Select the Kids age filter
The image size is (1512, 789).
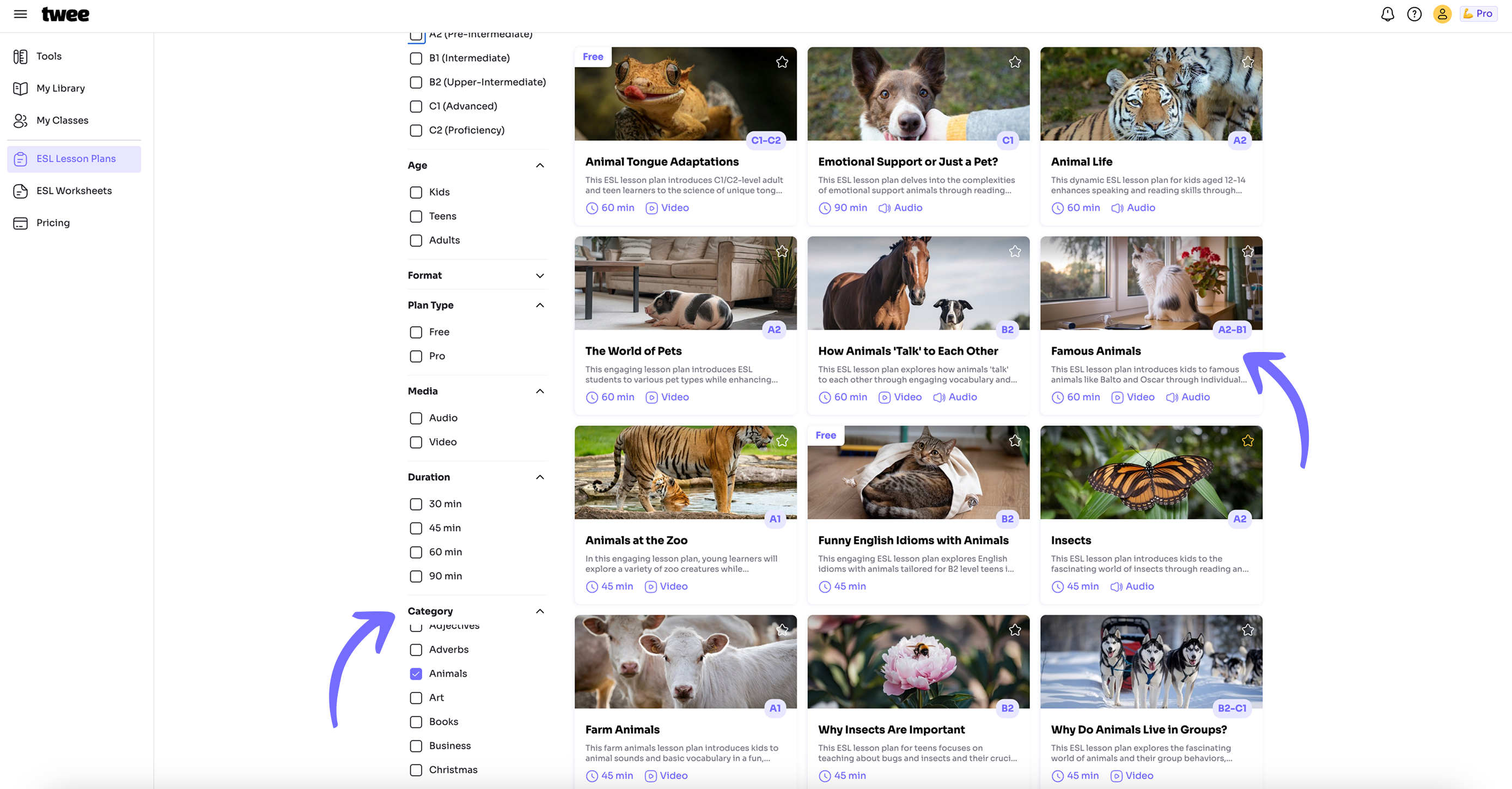click(x=416, y=192)
